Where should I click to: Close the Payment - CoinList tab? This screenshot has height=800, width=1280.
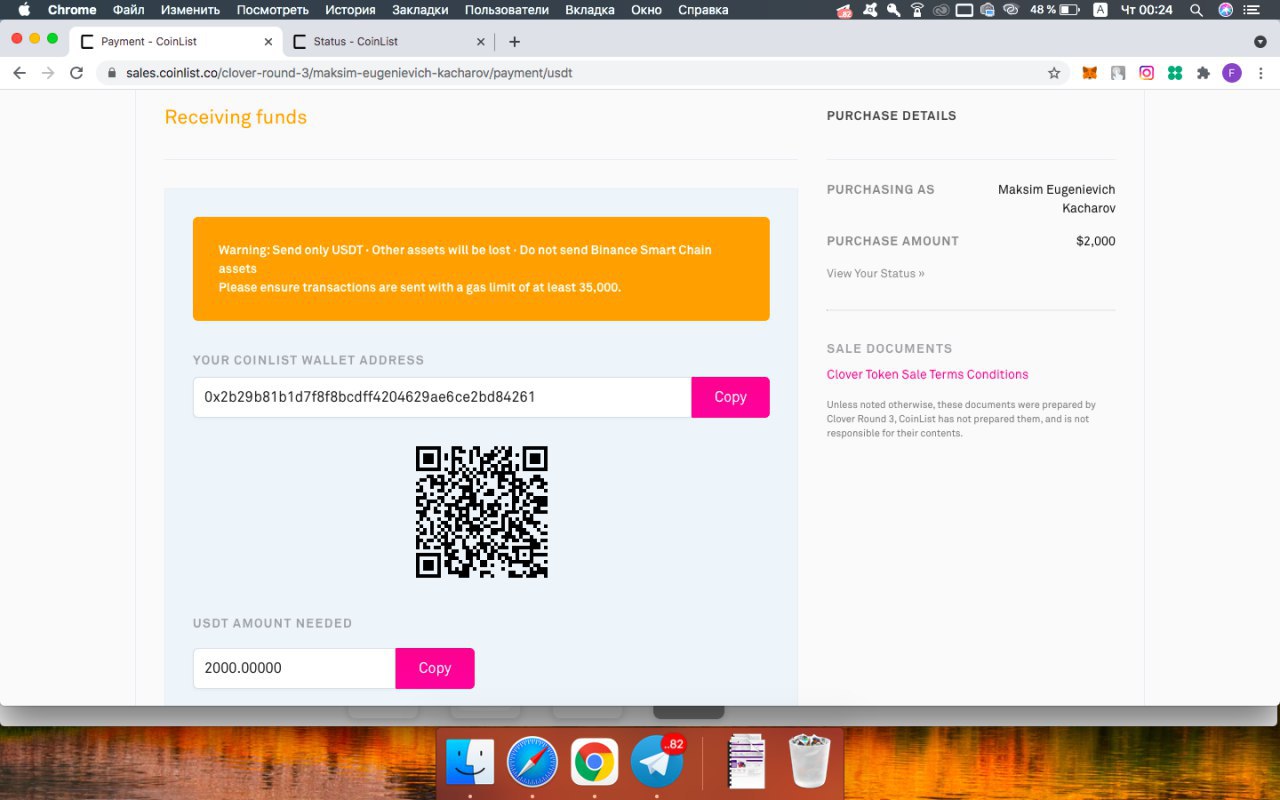point(268,42)
